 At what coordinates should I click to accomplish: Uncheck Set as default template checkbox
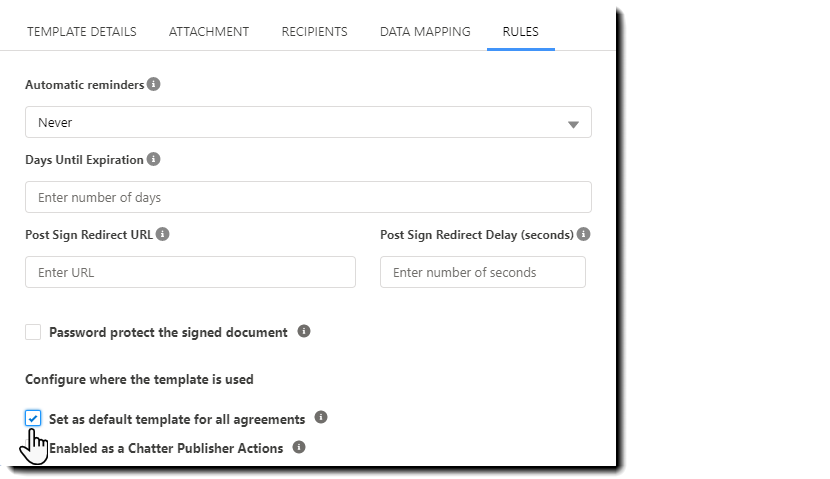pyautogui.click(x=33, y=418)
